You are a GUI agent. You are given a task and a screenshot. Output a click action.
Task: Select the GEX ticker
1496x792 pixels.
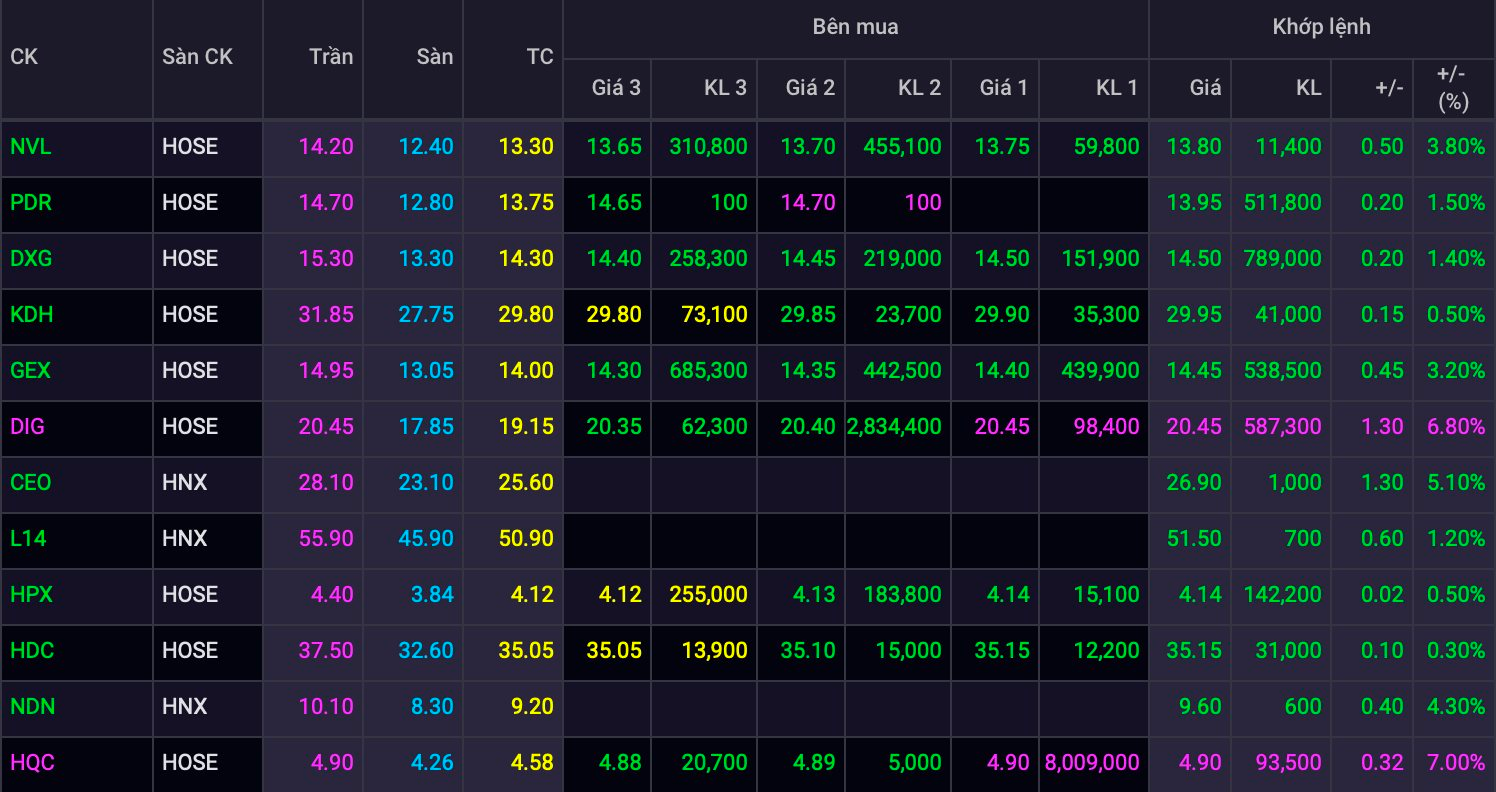[x=30, y=371]
